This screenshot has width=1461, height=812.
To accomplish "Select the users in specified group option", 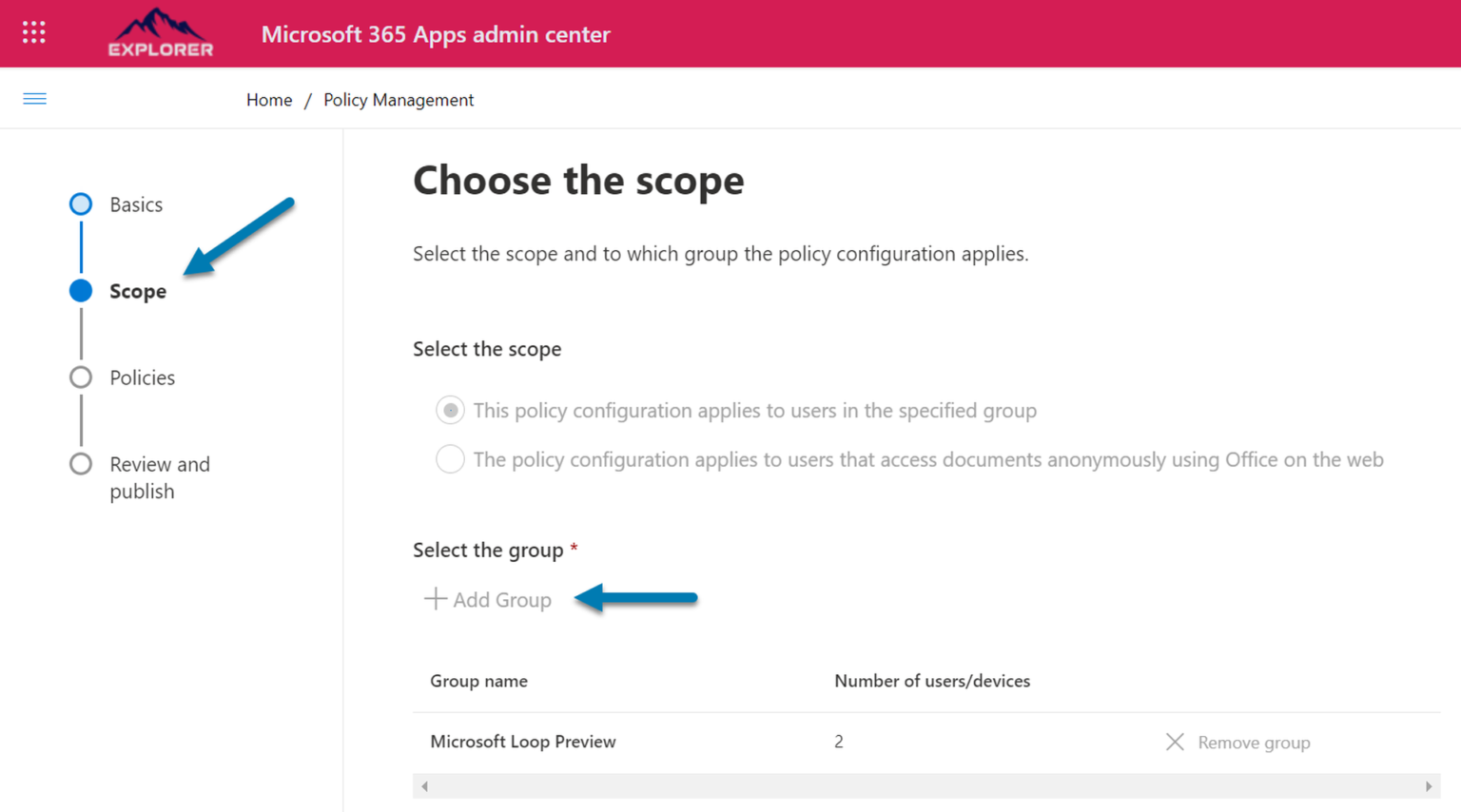I will click(450, 411).
